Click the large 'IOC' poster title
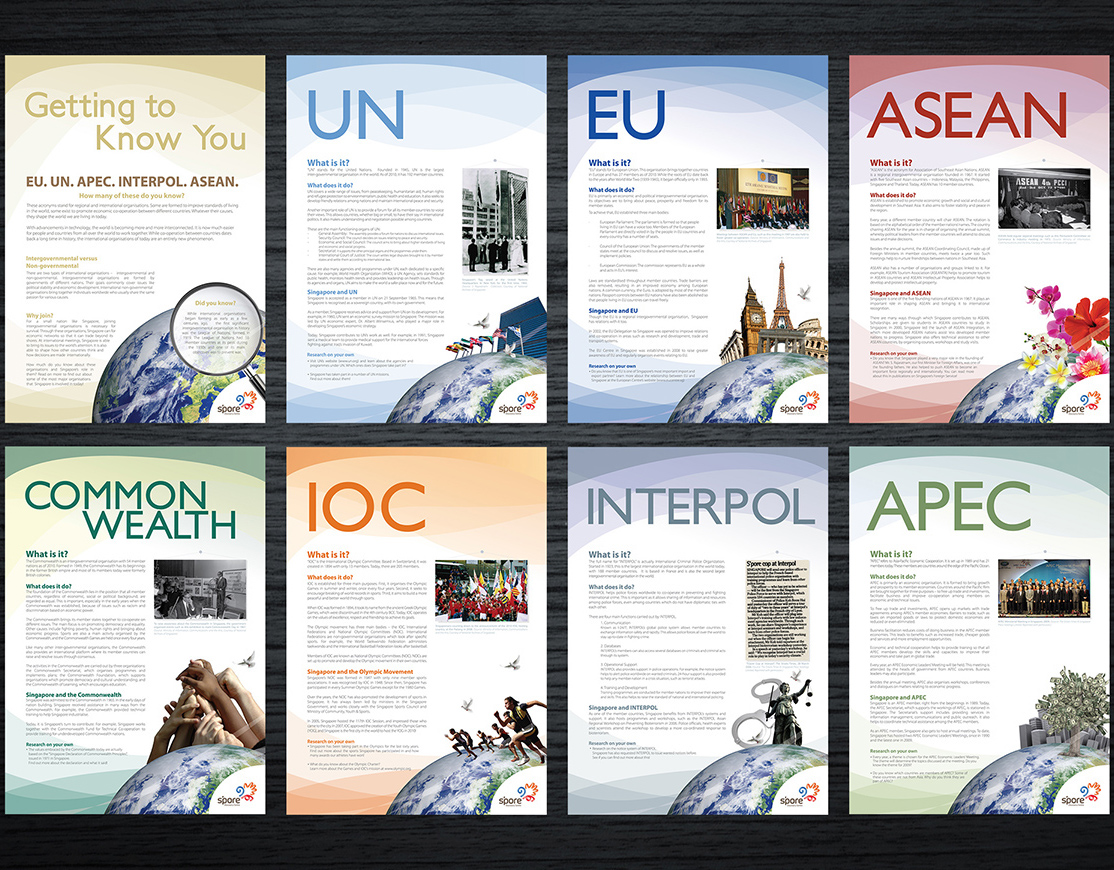 point(366,506)
